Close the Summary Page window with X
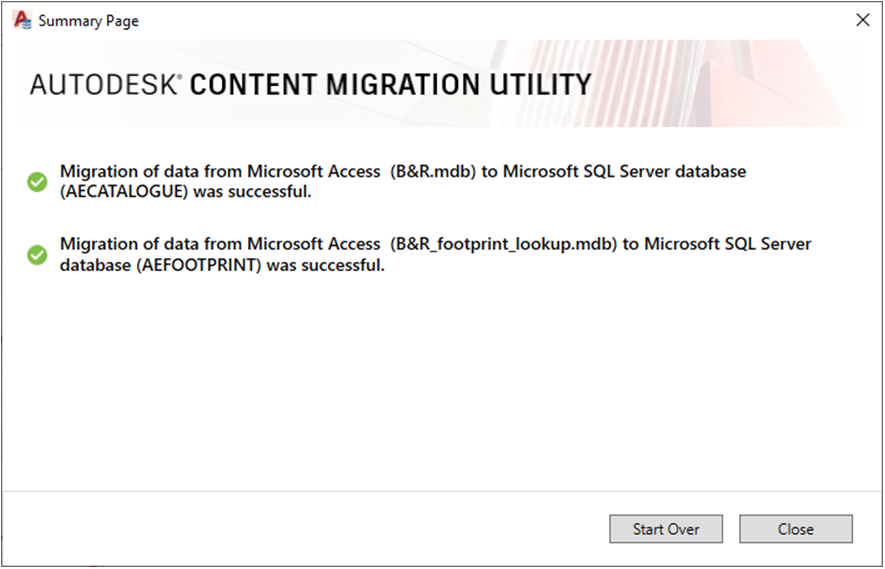The height and width of the screenshot is (569, 885). pos(862,19)
